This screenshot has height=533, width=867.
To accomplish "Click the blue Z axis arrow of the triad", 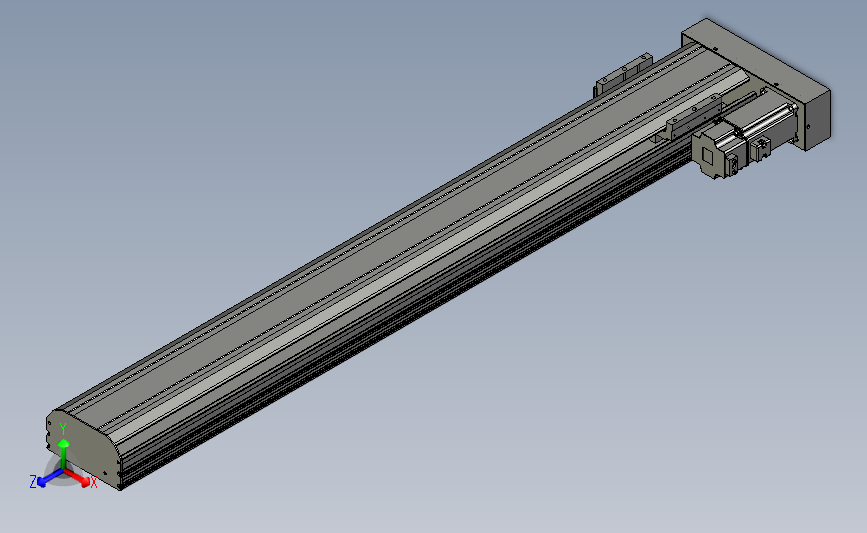I will 49,478.
